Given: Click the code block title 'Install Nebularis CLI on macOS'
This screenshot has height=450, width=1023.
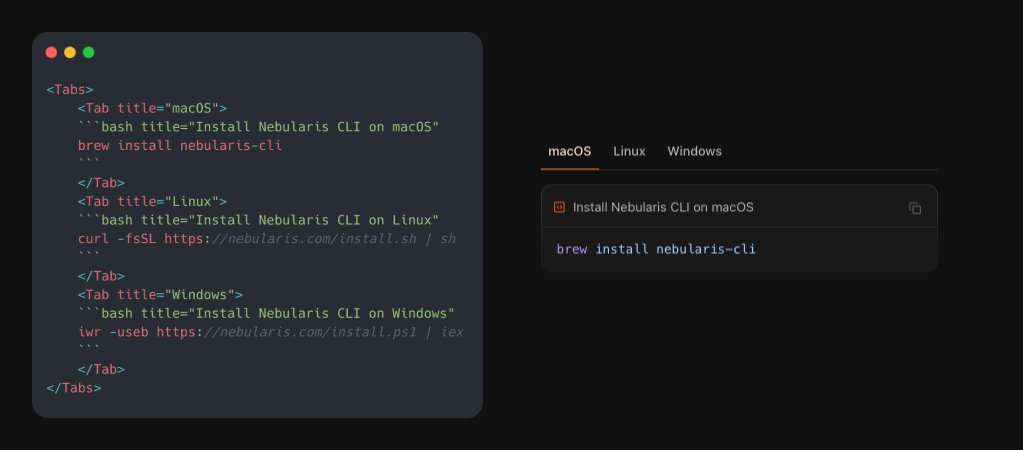Looking at the screenshot, I should click(x=663, y=207).
